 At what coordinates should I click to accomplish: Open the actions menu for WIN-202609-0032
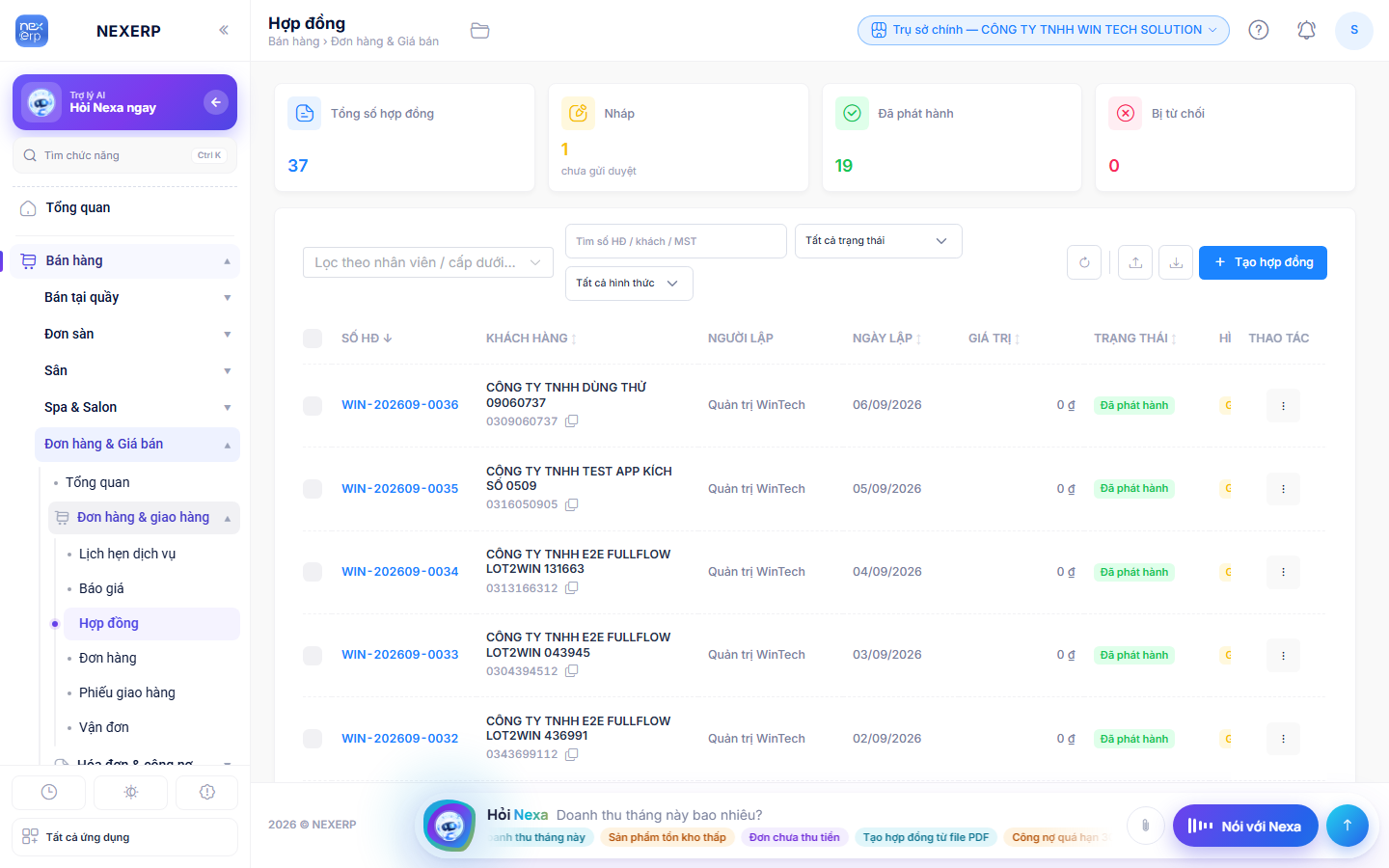click(1283, 739)
